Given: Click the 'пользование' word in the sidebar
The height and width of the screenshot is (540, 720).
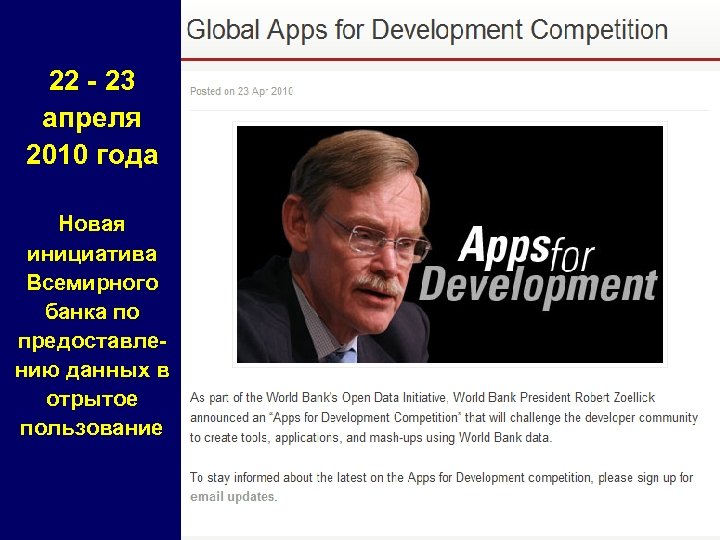Looking at the screenshot, I should point(91,428).
